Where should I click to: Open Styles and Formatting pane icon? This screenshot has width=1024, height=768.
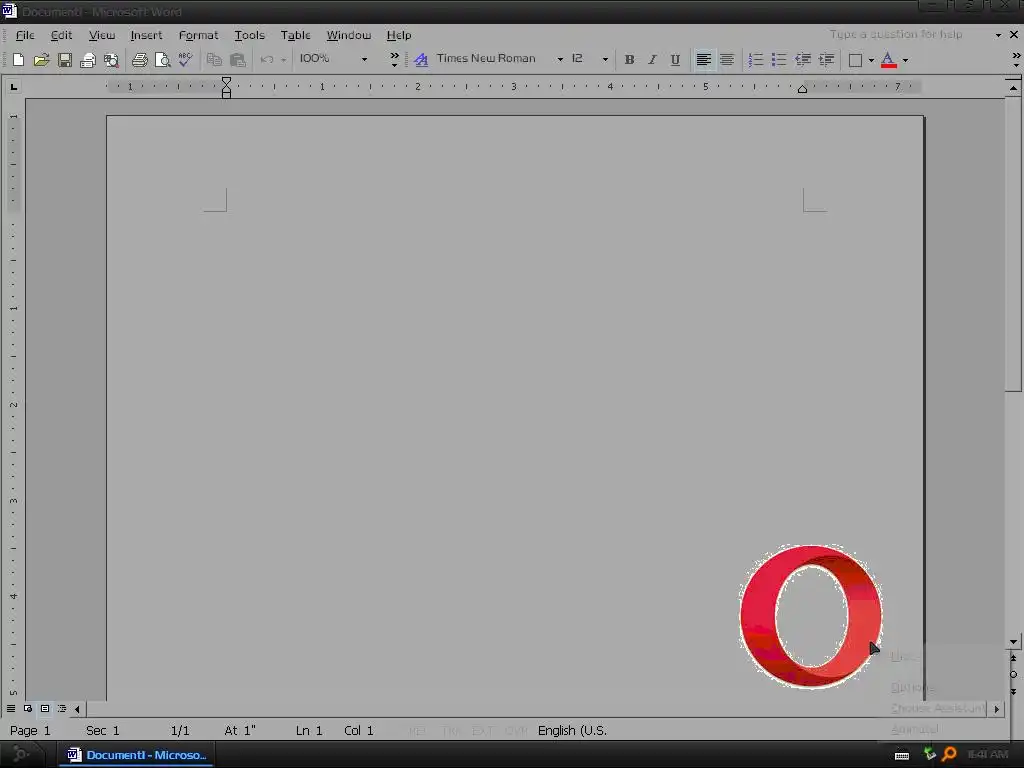[421, 59]
